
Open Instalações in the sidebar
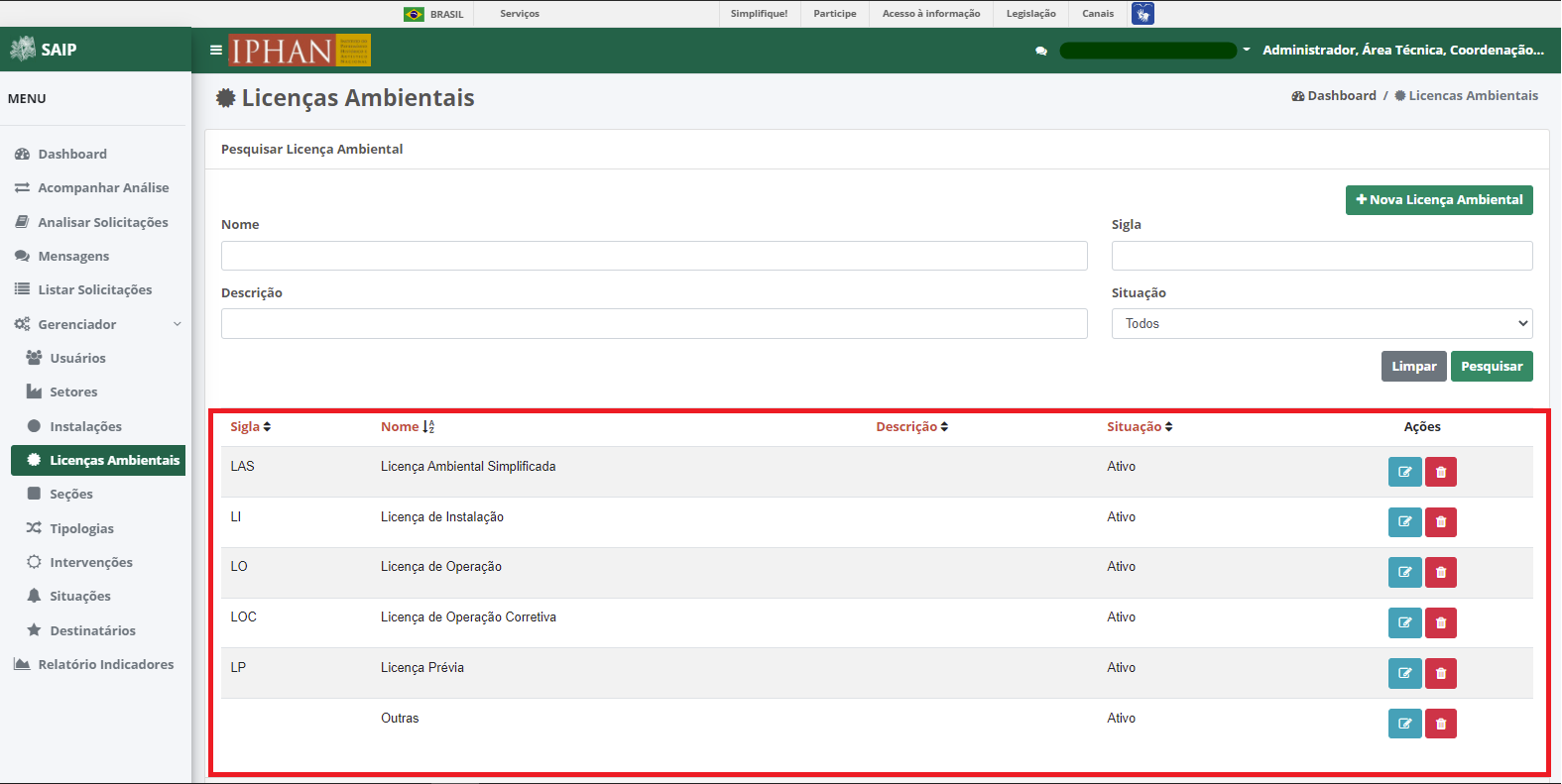[x=85, y=426]
